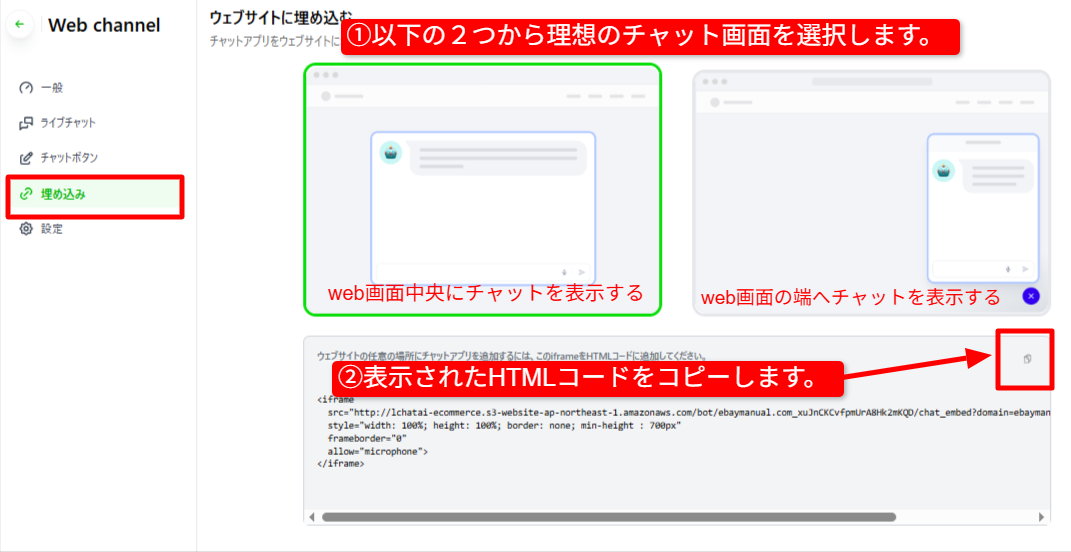1071x552 pixels.
Task: Select the corner chat layout option
Action: 871,192
